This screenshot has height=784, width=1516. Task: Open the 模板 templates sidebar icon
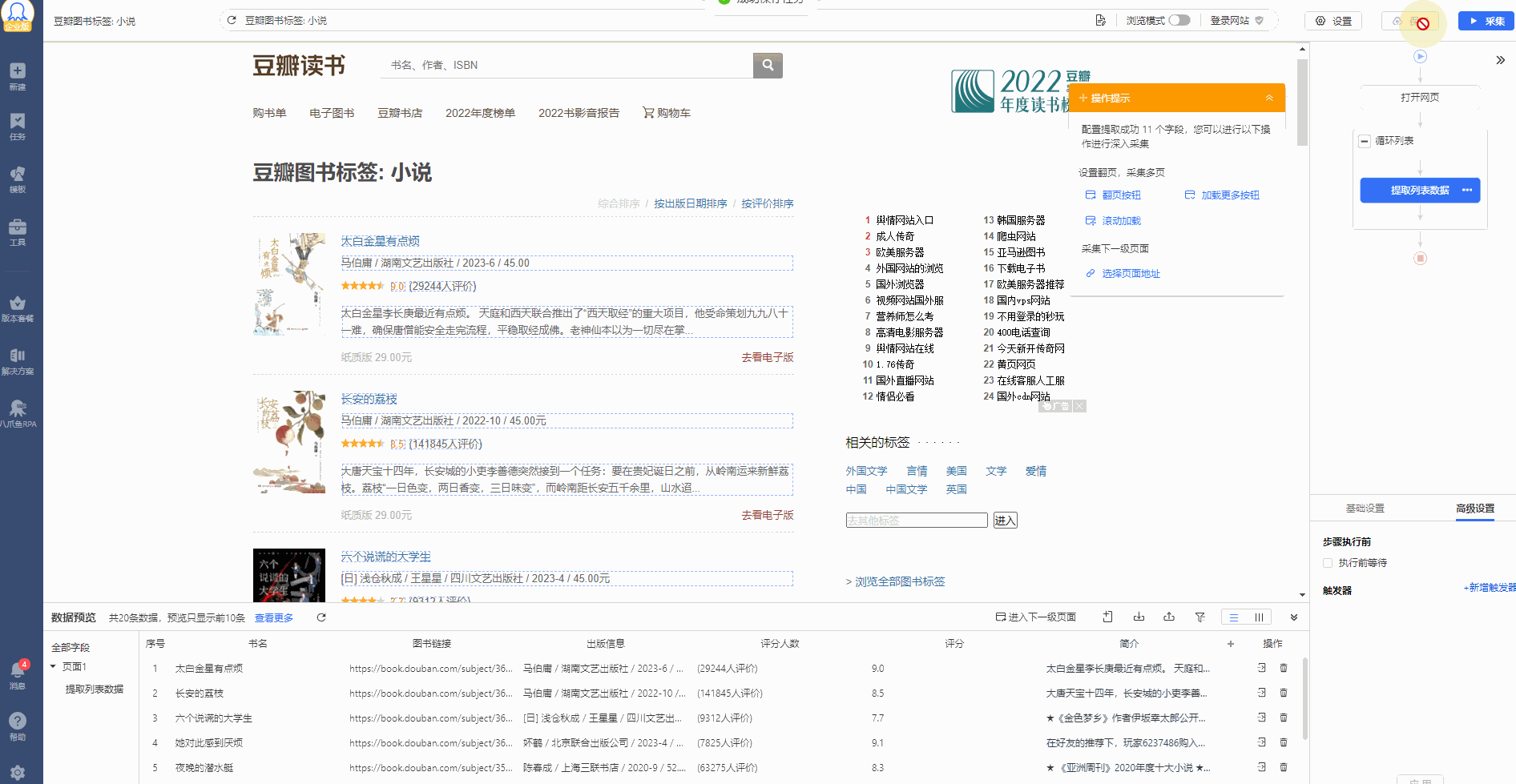(x=18, y=179)
